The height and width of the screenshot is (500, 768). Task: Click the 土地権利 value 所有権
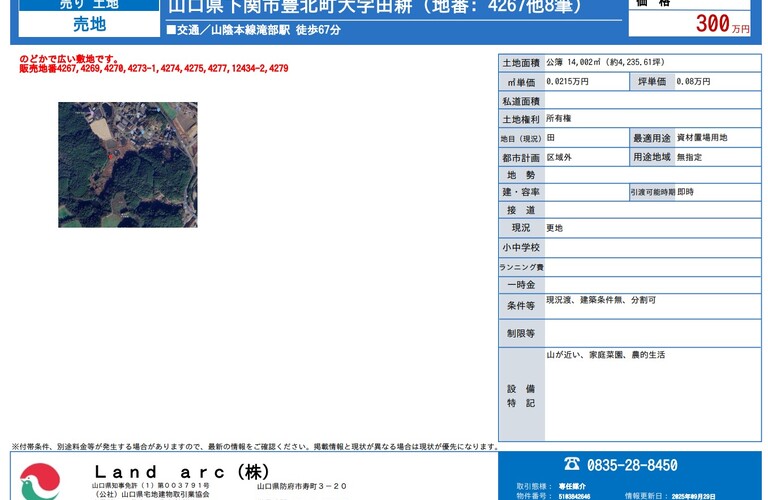pos(558,119)
